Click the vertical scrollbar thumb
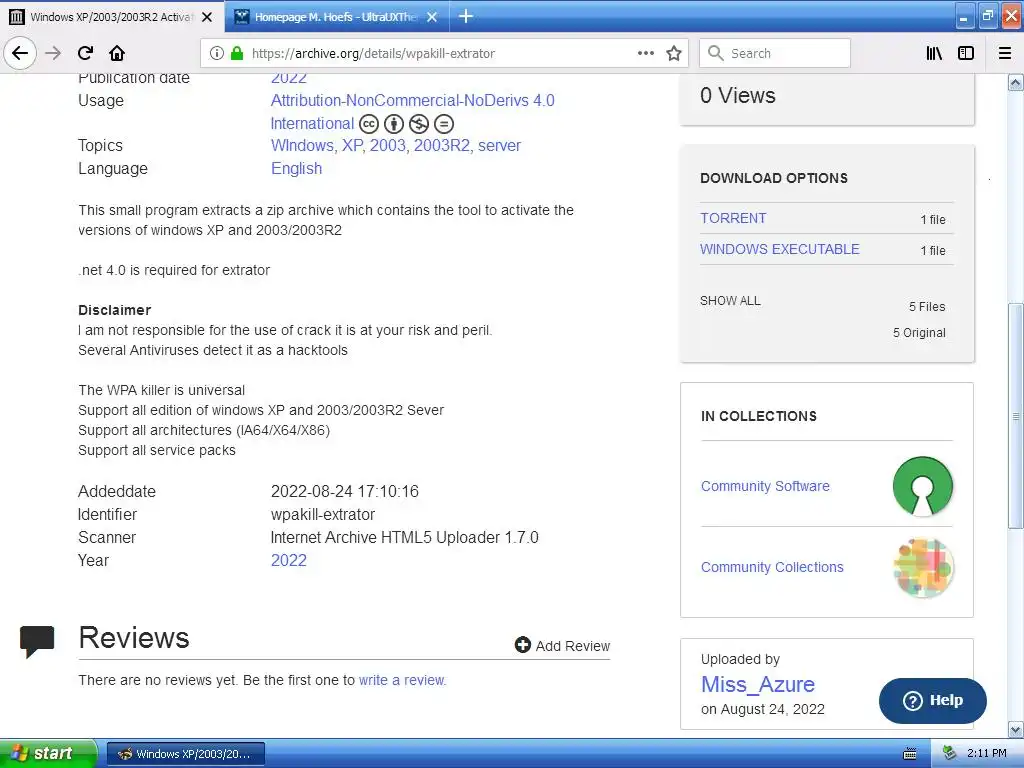This screenshot has width=1024, height=768. [x=1015, y=415]
